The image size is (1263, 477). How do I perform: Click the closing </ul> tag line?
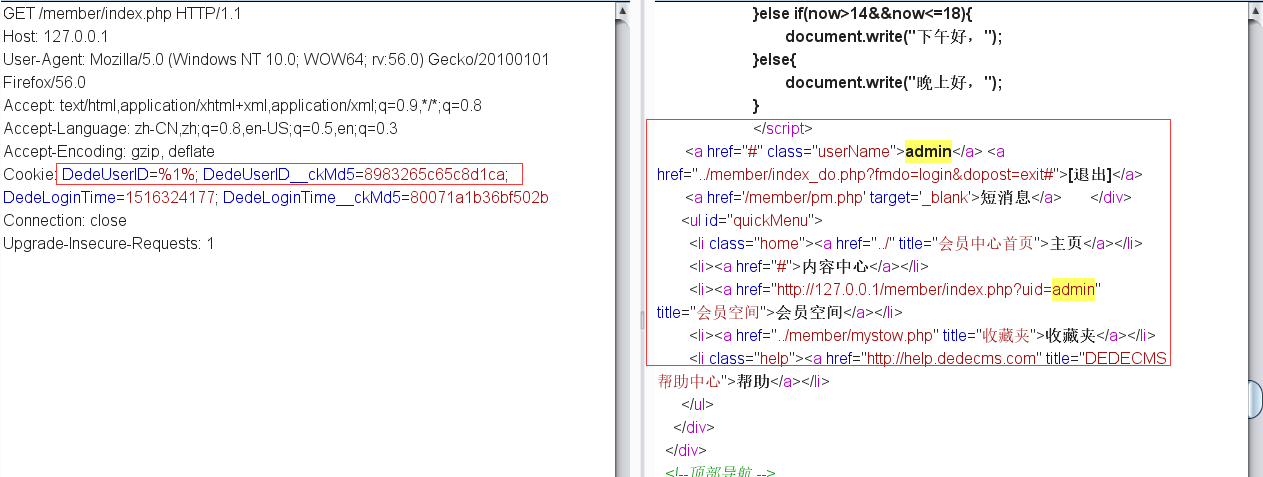[698, 405]
